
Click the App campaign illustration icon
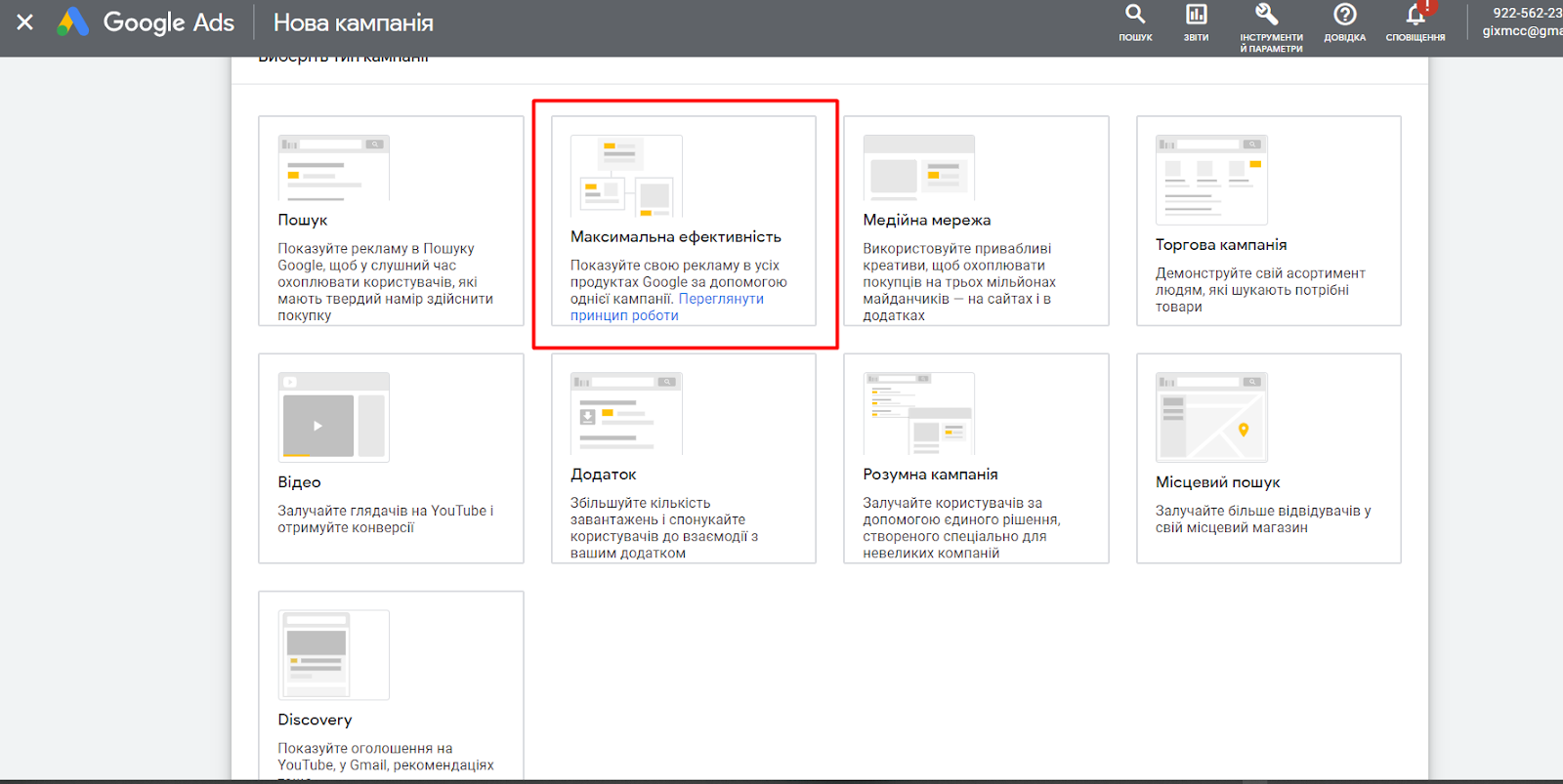[626, 413]
